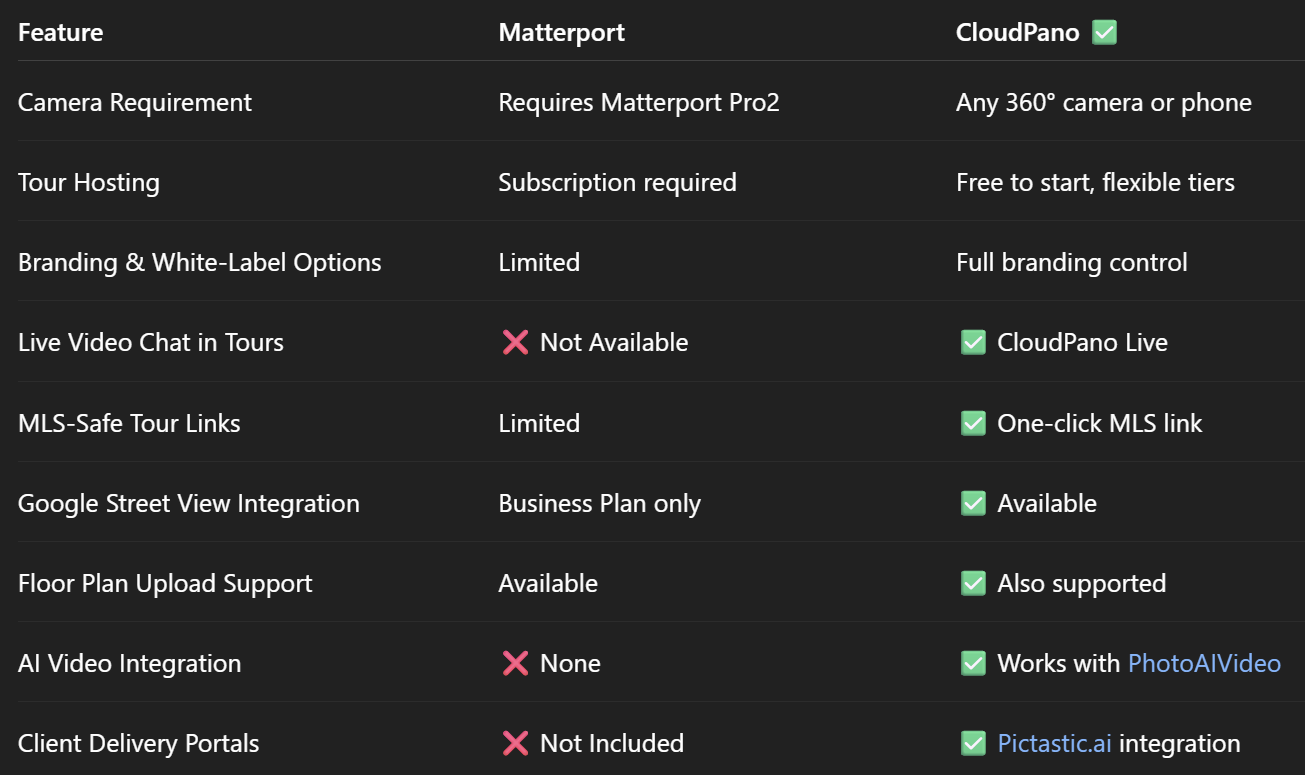
Task: Click the Camera Requirement cell
Action: [135, 102]
